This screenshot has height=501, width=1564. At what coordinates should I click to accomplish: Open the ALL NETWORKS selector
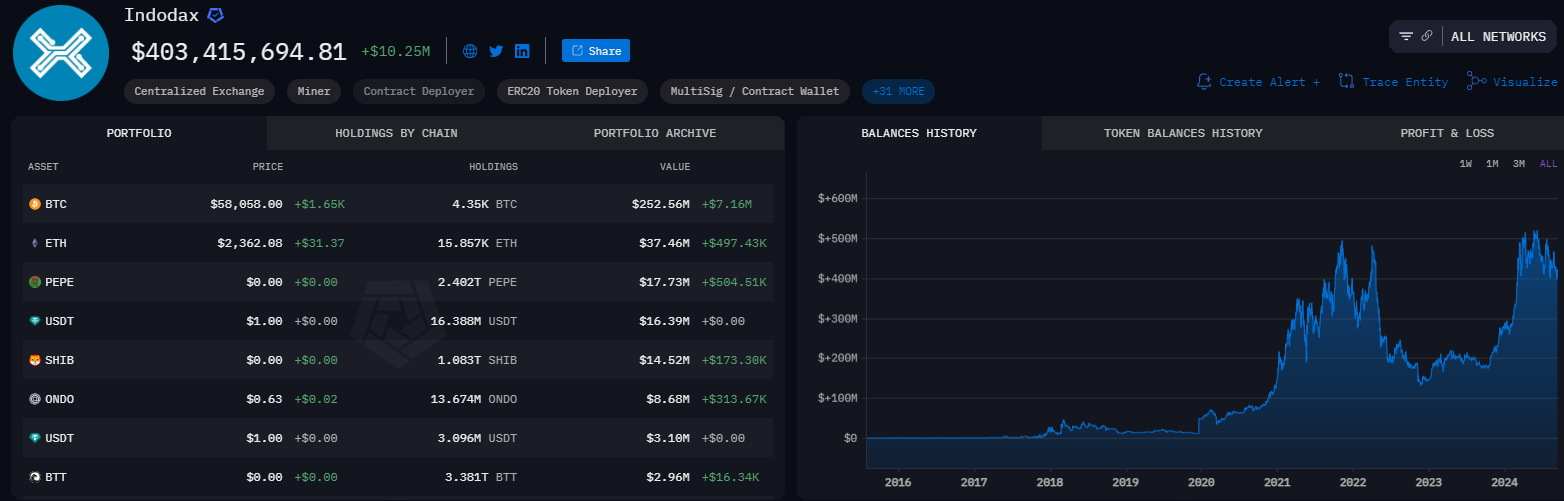pyautogui.click(x=1498, y=36)
